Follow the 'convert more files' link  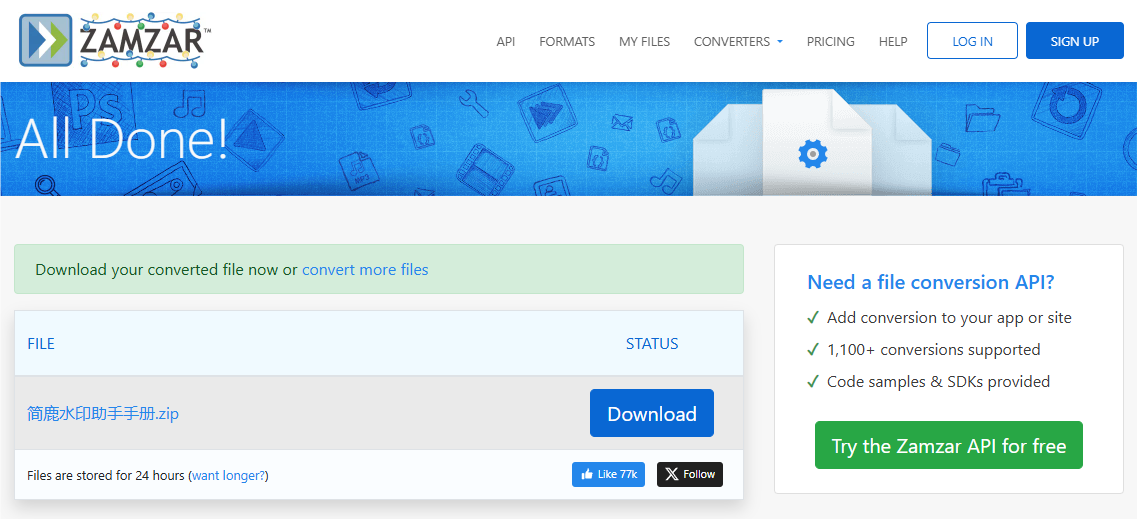[x=365, y=269]
